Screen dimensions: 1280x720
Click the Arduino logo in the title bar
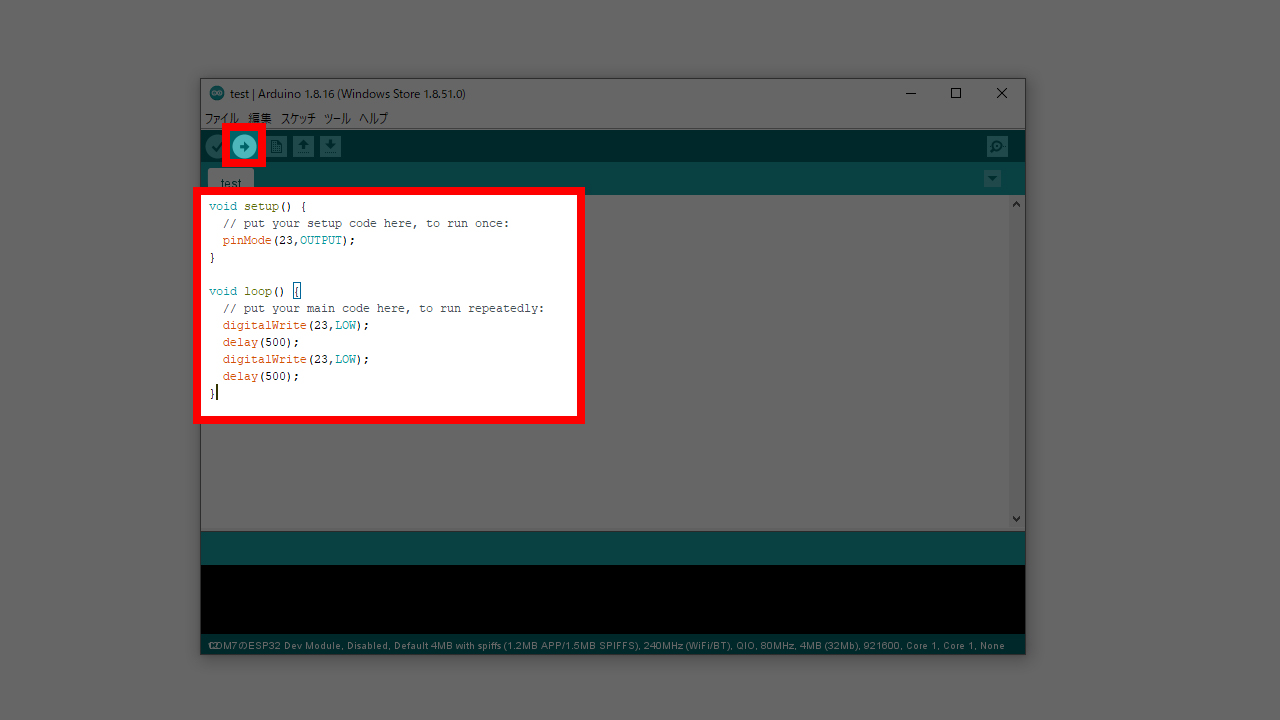tap(217, 93)
